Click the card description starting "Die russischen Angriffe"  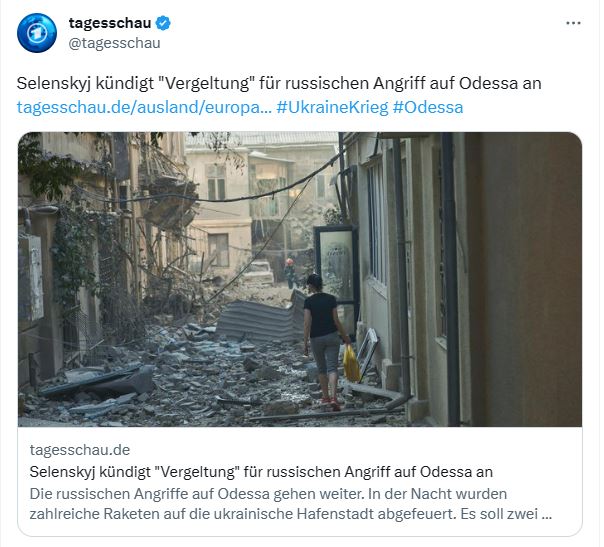click(x=291, y=504)
